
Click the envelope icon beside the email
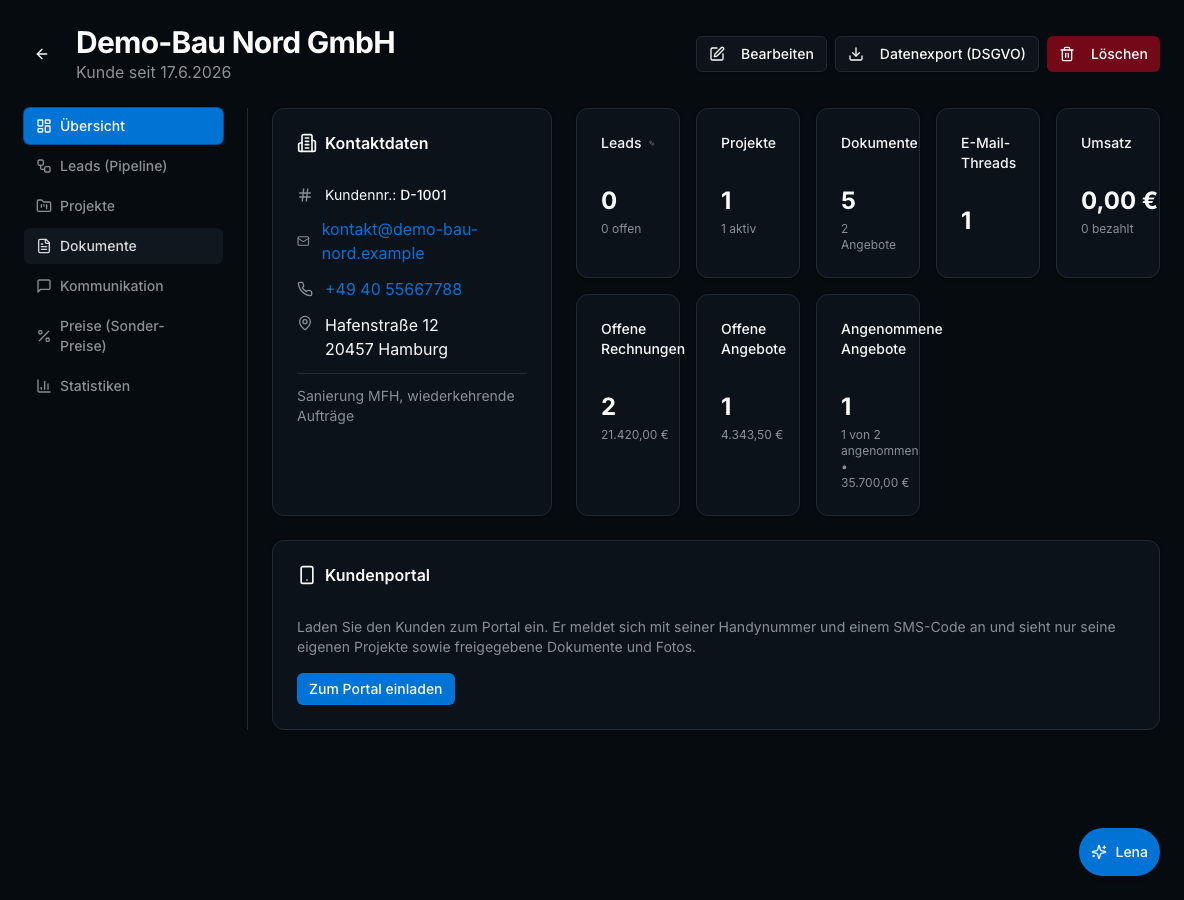point(304,242)
